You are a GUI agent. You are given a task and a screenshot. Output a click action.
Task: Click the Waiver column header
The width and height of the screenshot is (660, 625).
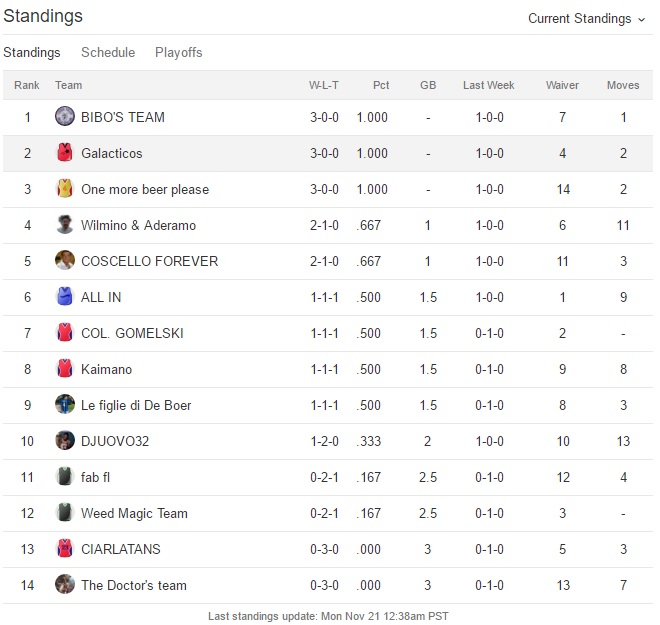562,85
